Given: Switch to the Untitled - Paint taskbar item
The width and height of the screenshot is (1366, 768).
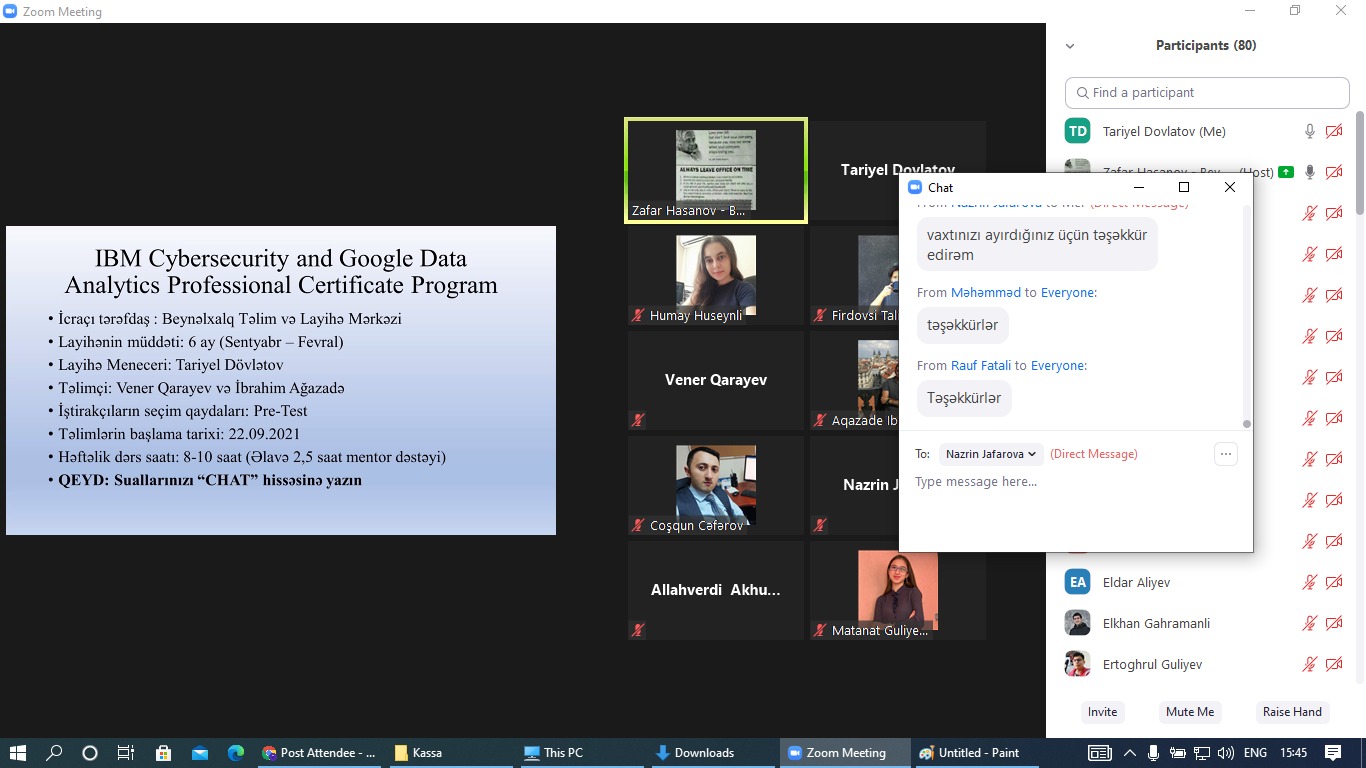Looking at the screenshot, I should click(x=969, y=753).
